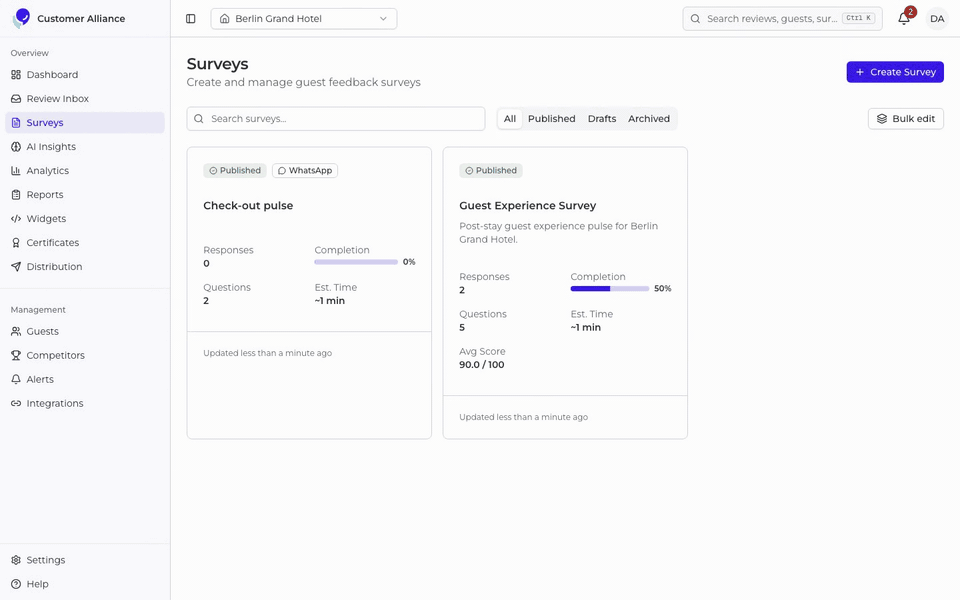Click the Published badge on Guest Experience Survey
The height and width of the screenshot is (600, 960).
pyautogui.click(x=491, y=171)
